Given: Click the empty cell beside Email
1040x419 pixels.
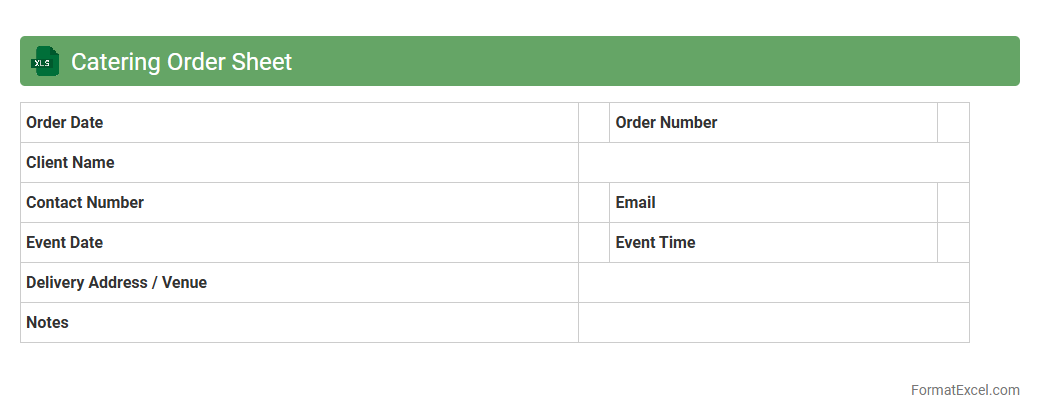Looking at the screenshot, I should tap(953, 203).
